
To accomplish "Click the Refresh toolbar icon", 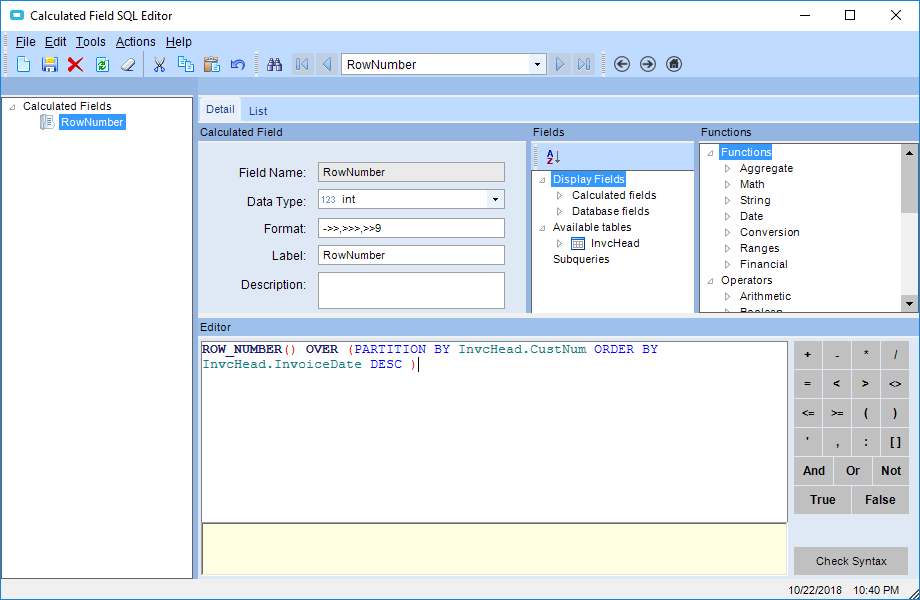I will [x=102, y=64].
